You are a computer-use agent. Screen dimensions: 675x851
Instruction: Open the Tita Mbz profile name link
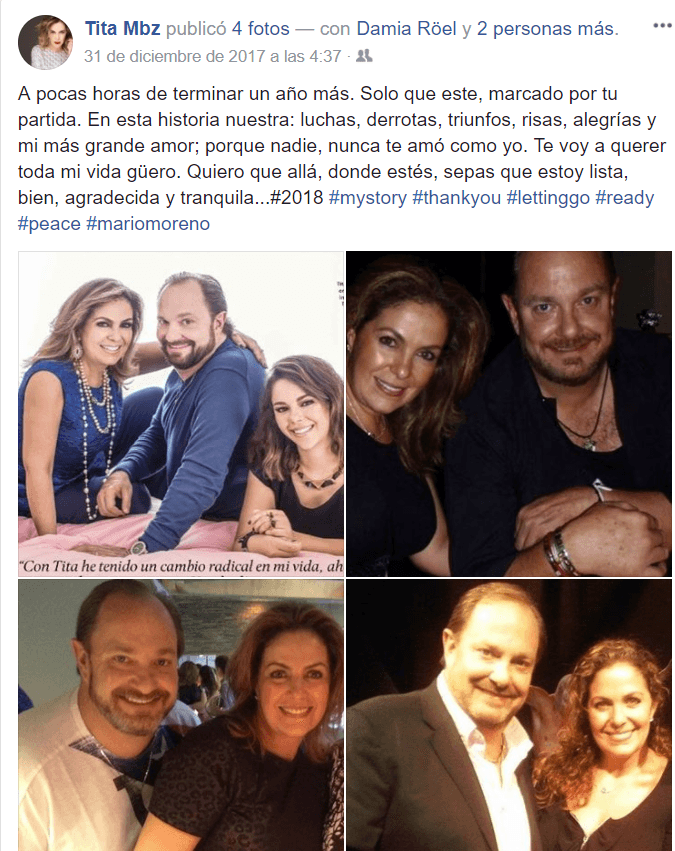click(x=123, y=28)
